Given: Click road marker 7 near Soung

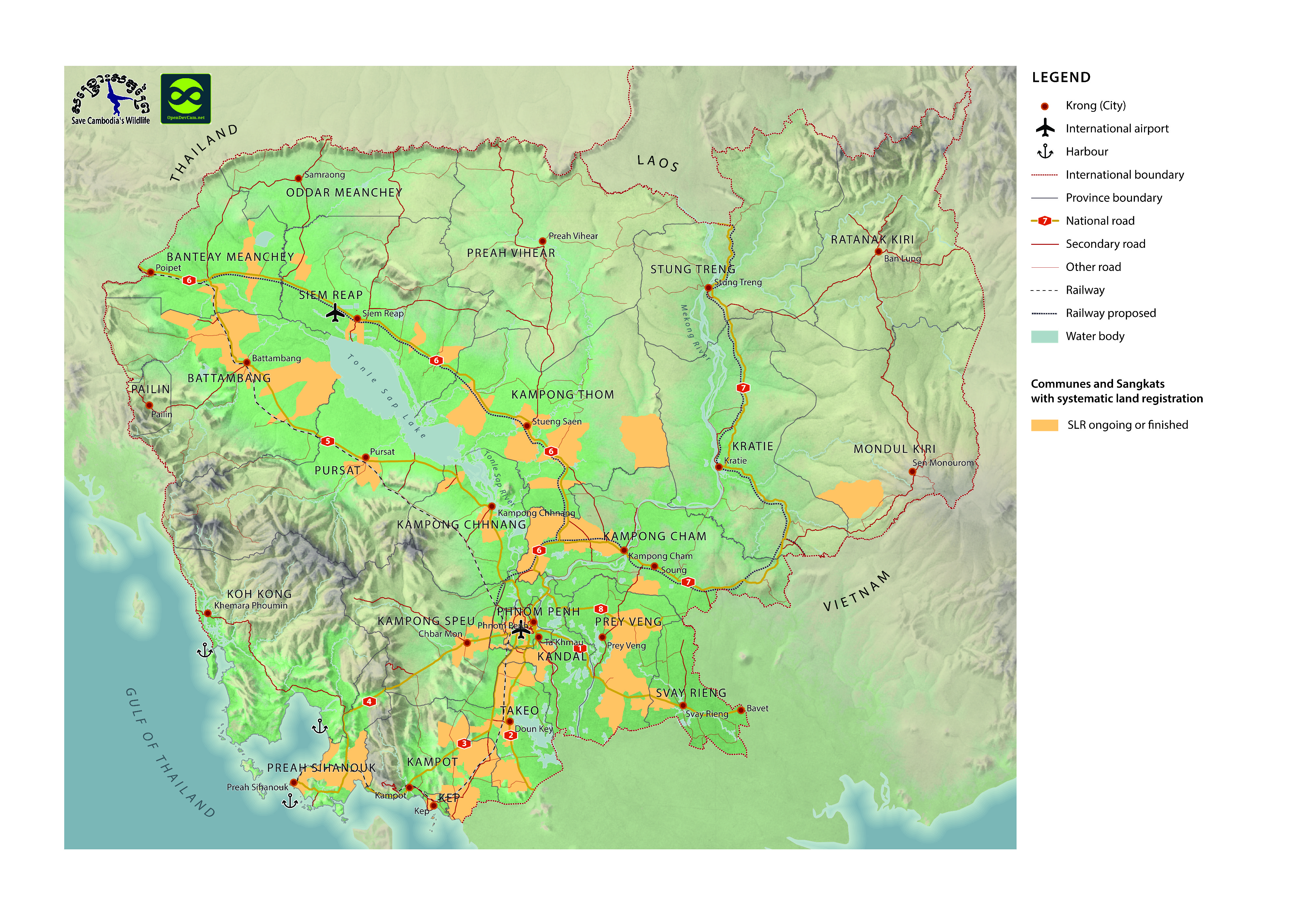Looking at the screenshot, I should (x=688, y=582).
